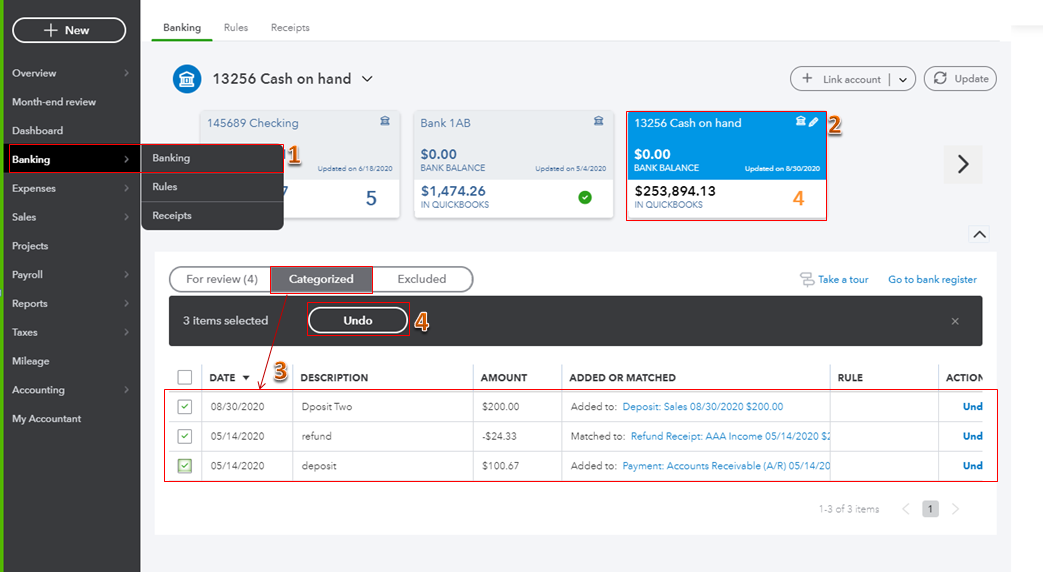This screenshot has height=572, width=1043.
Task: Click the bank icon beside account title
Action: (x=187, y=79)
